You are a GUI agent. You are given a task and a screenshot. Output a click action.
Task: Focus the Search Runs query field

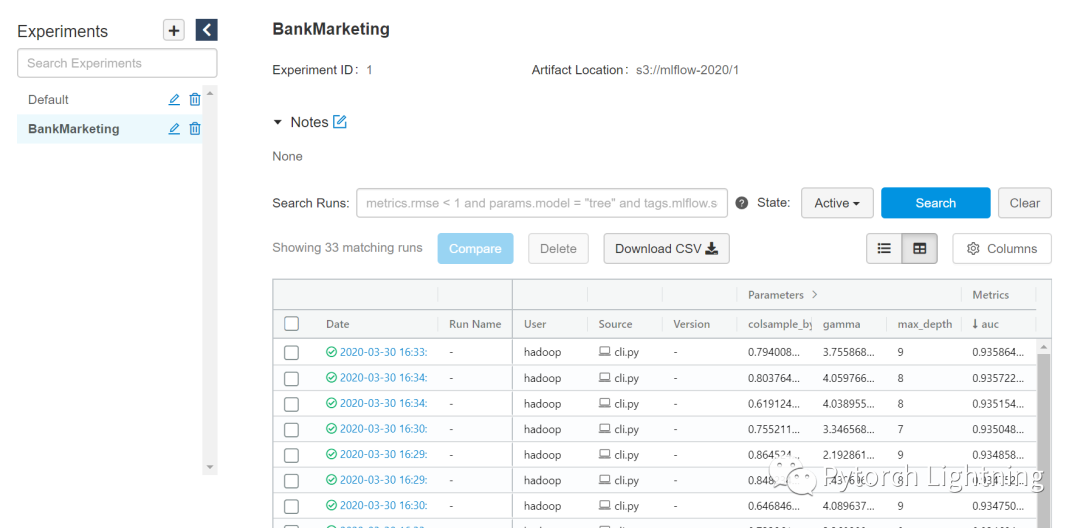point(542,203)
